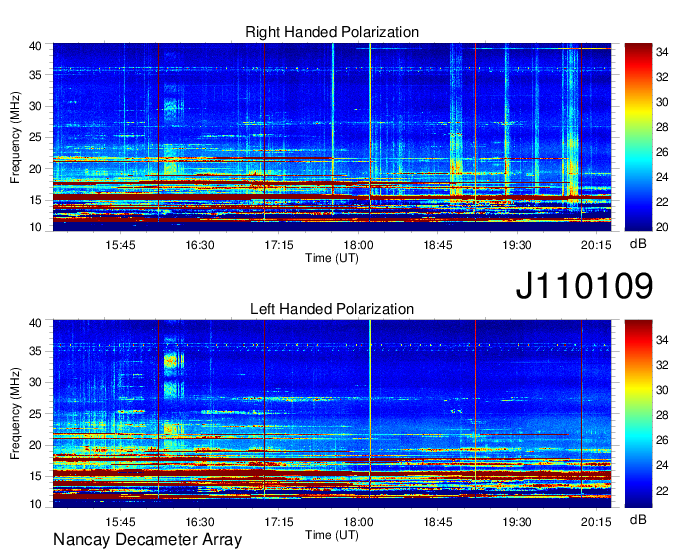Click Time (UT) label under Right Handed plot

tap(332, 258)
